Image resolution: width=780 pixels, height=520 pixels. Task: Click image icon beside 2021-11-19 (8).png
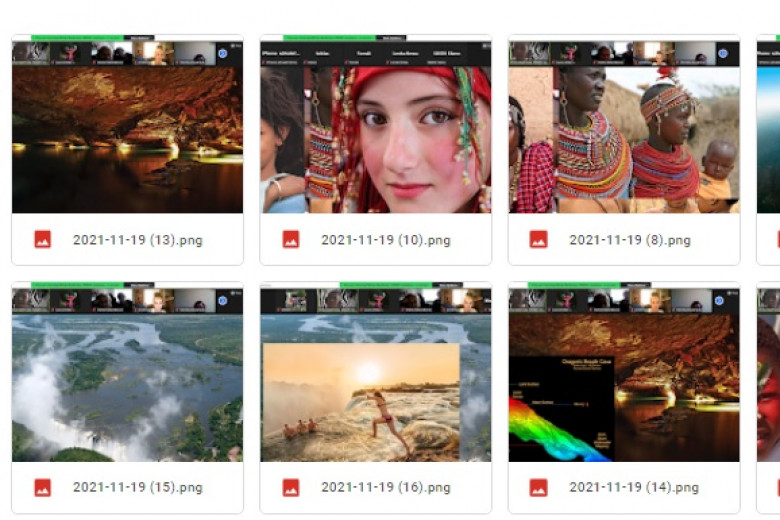[x=539, y=239]
